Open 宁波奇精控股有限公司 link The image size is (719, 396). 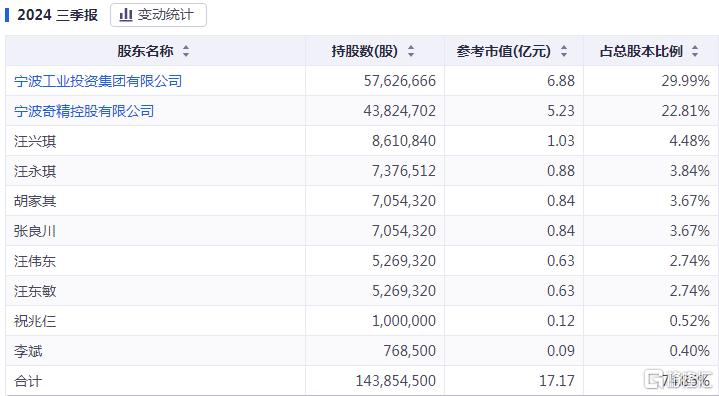tap(84, 111)
